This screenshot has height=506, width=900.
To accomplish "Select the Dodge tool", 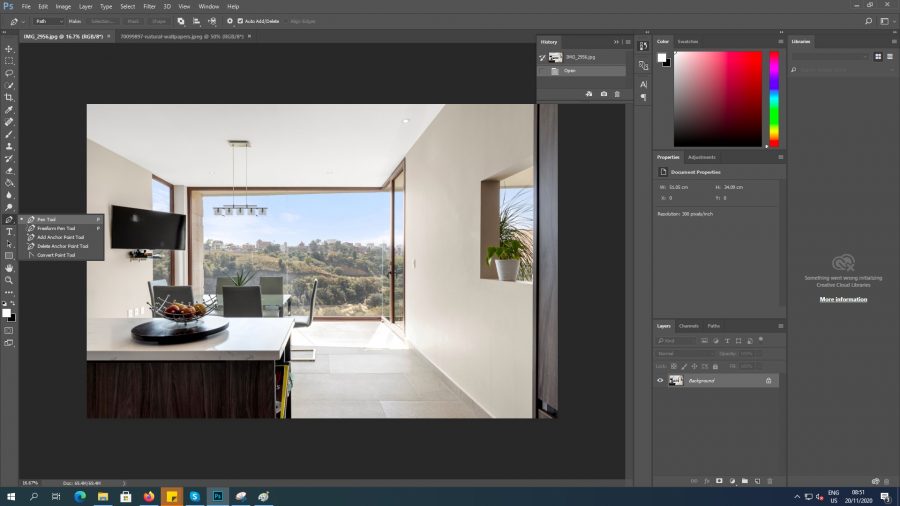I will 9,208.
